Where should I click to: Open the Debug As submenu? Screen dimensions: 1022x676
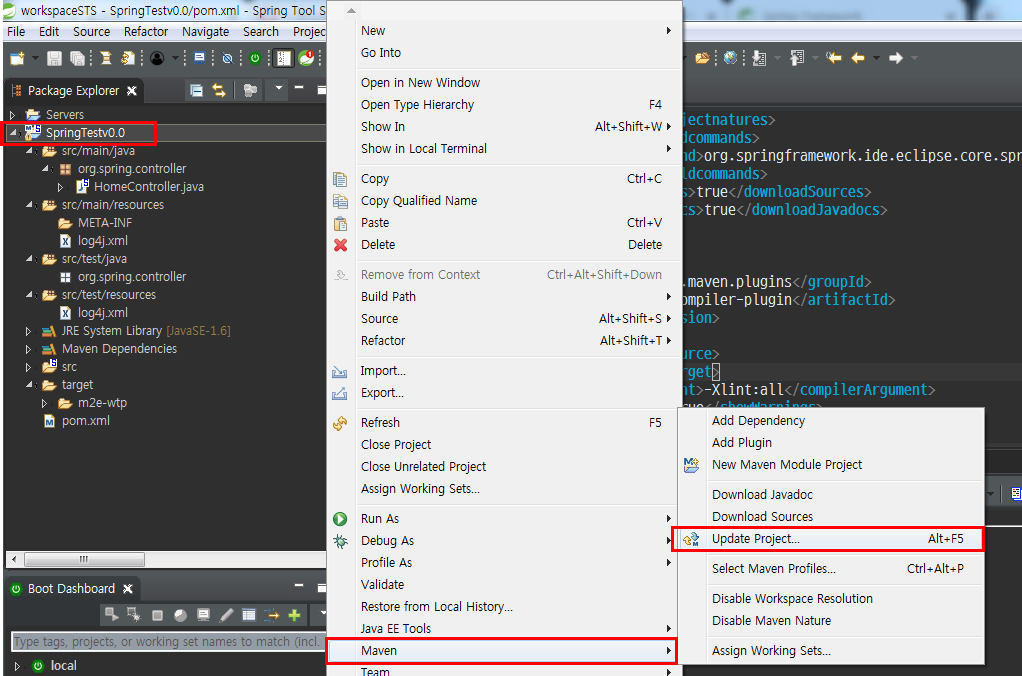503,541
